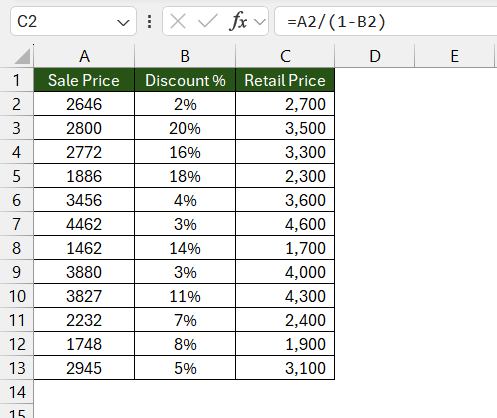Screen dimensions: 497x418
Task: Select the 20% discount cell
Action: pos(185,128)
